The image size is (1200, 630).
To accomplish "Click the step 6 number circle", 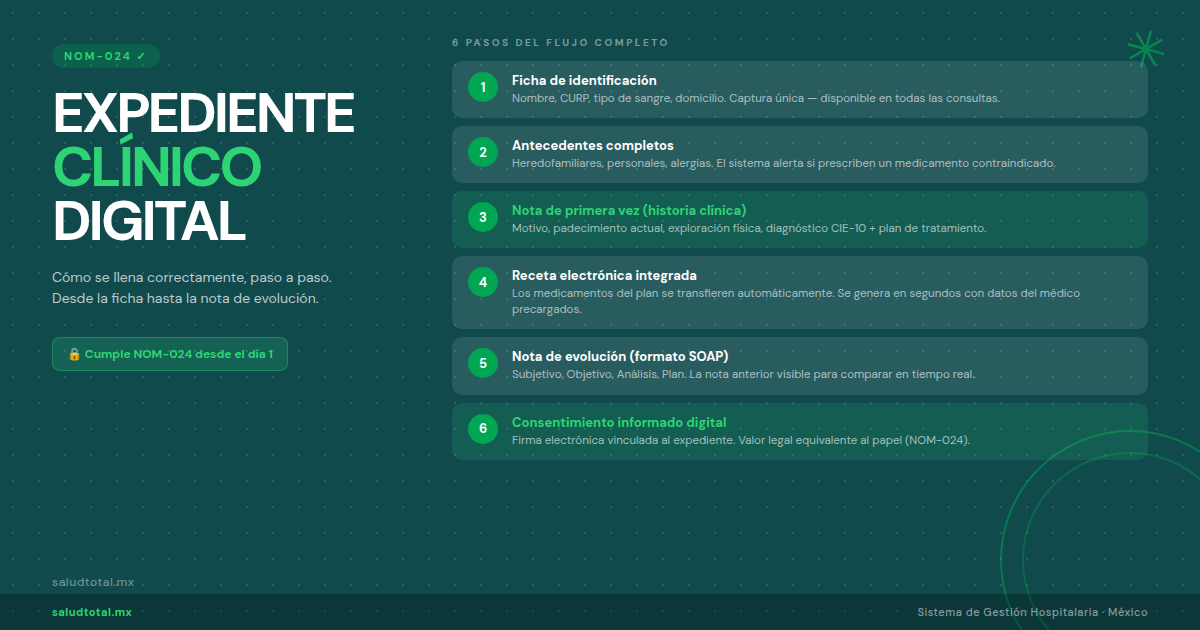I will [483, 429].
